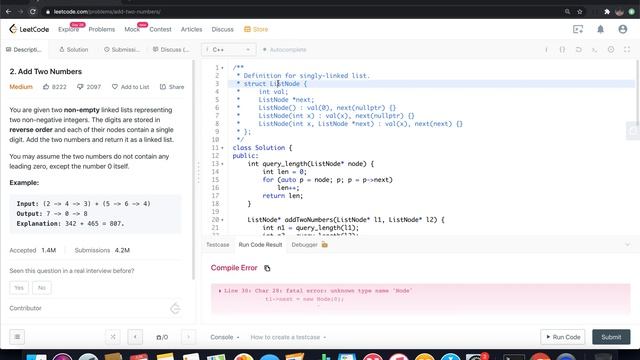The width and height of the screenshot is (640, 360).
Task: Open notifications bell
Action: (x=600, y=29)
